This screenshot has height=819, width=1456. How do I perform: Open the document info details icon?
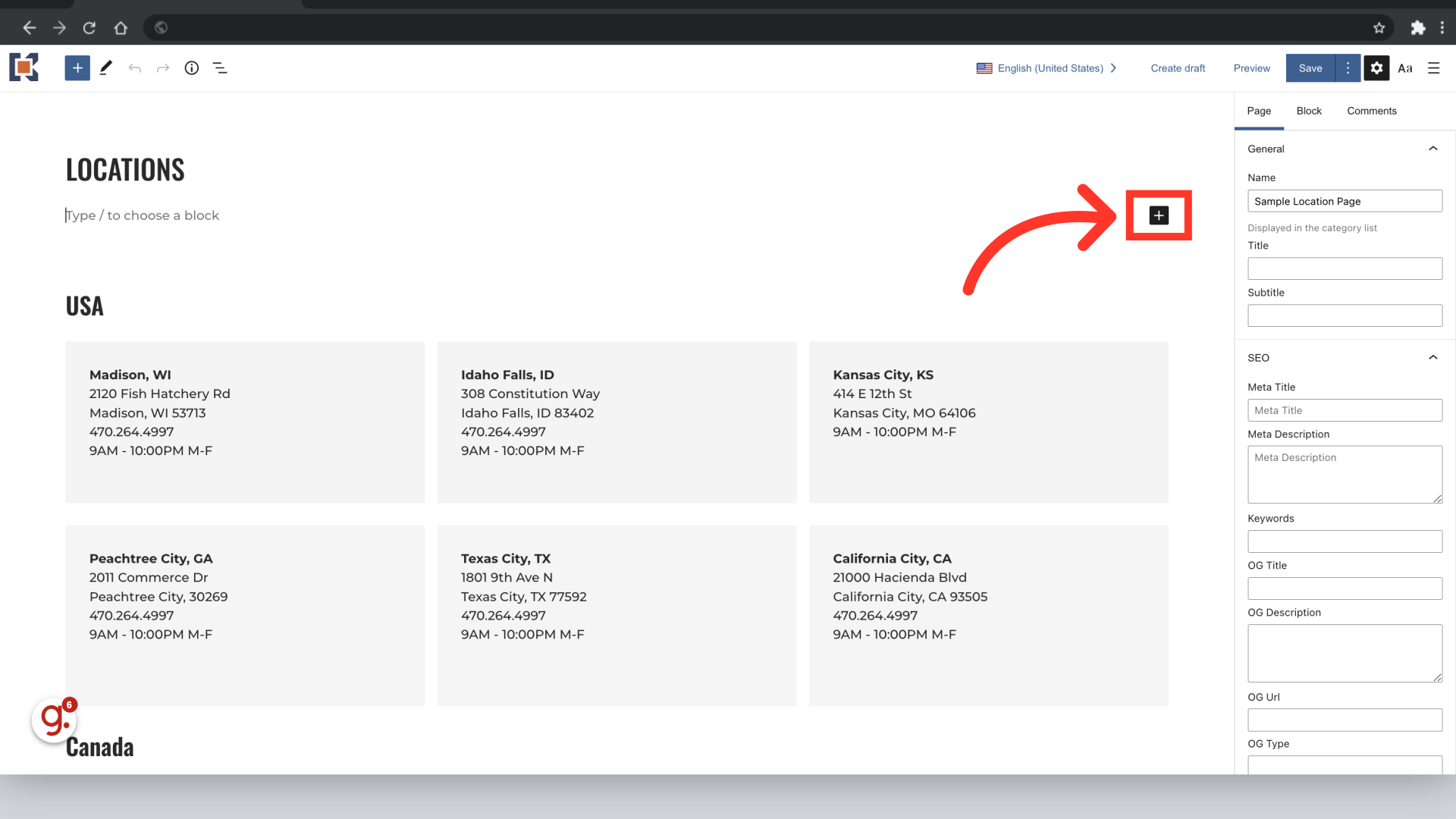pyautogui.click(x=192, y=68)
